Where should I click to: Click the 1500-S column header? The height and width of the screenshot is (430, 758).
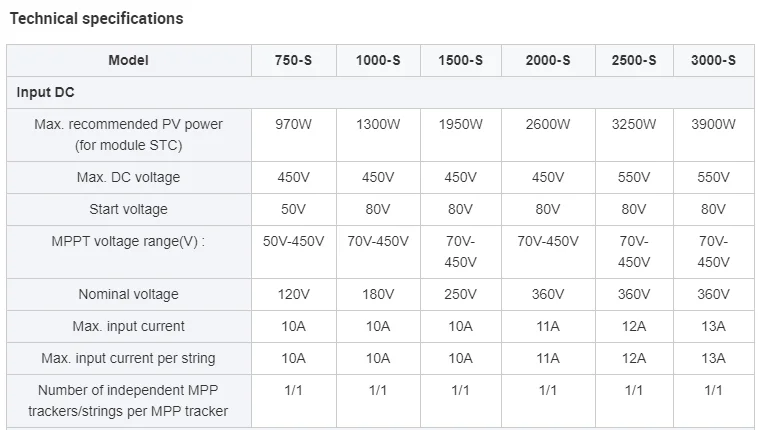click(460, 60)
